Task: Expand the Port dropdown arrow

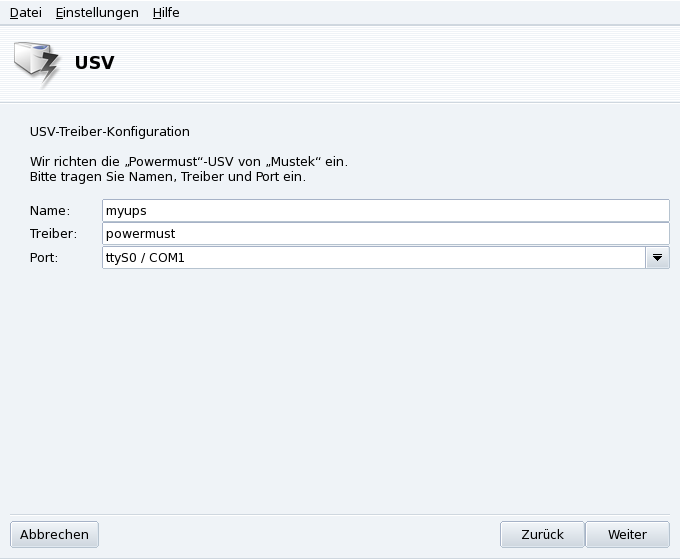Action: pyautogui.click(x=657, y=258)
